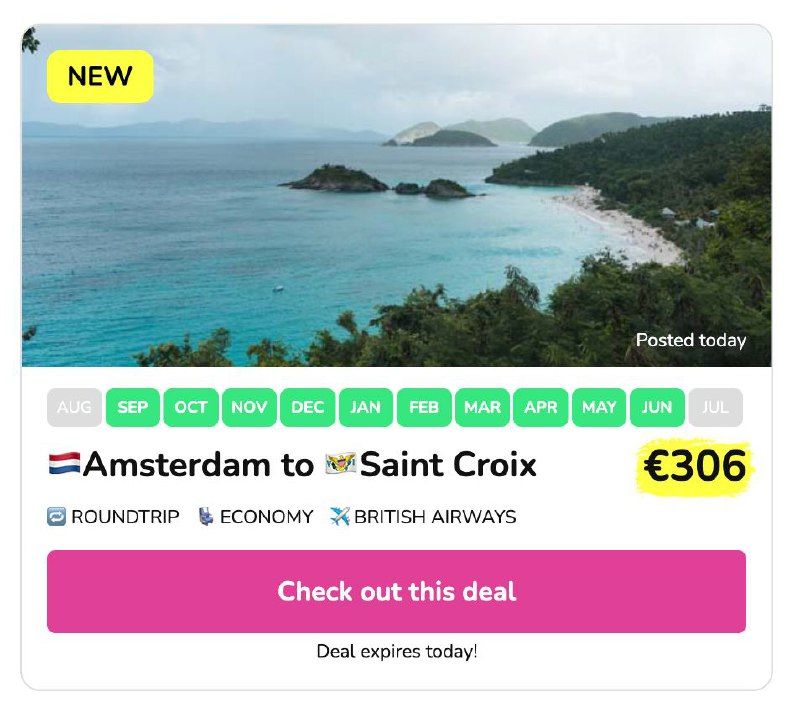Select the NOV month chip
The height and width of the screenshot is (723, 800).
coord(249,407)
